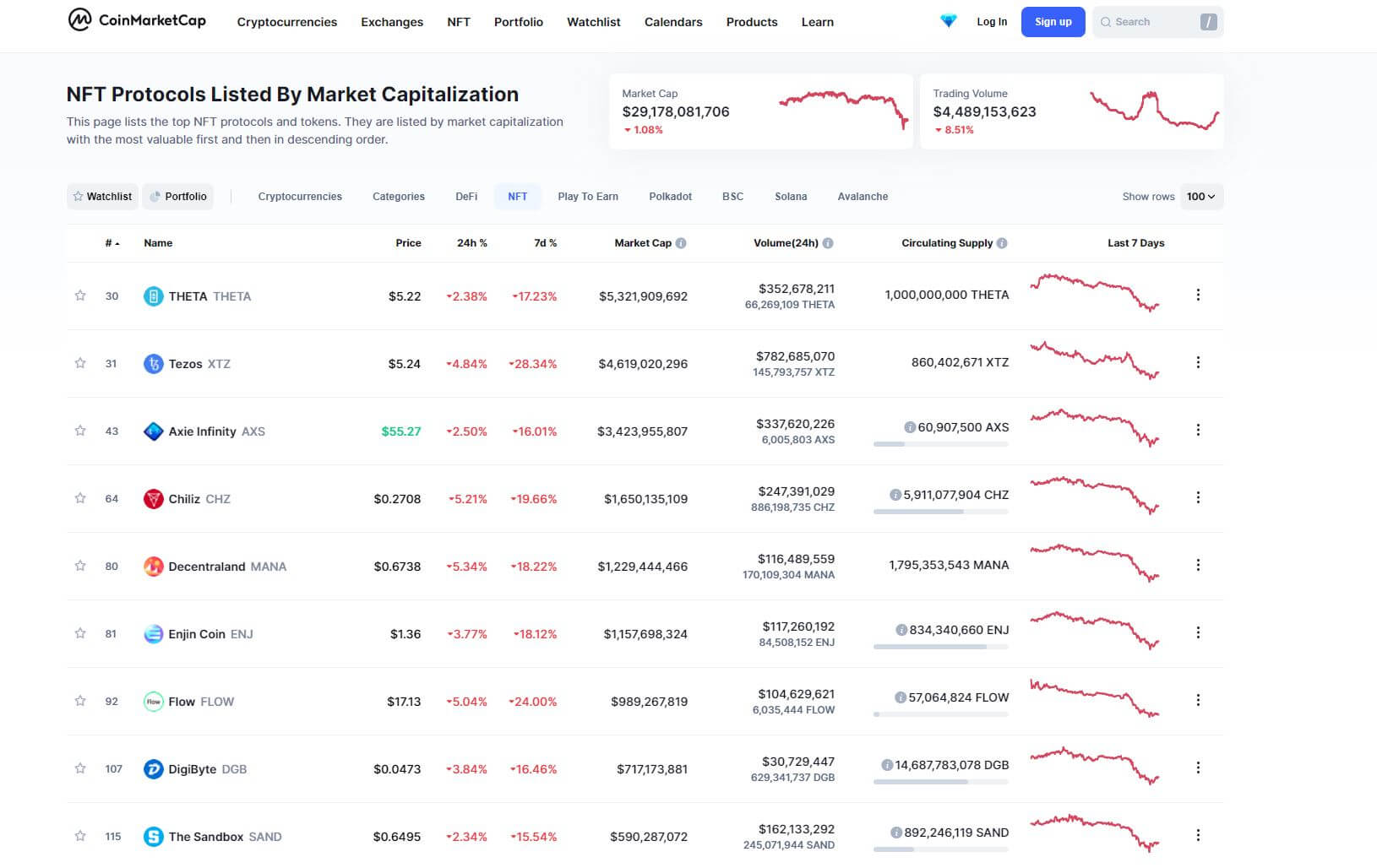Image resolution: width=1377 pixels, height=868 pixels.
Task: Open the Axie Infinity coin link
Action: pyautogui.click(x=216, y=431)
